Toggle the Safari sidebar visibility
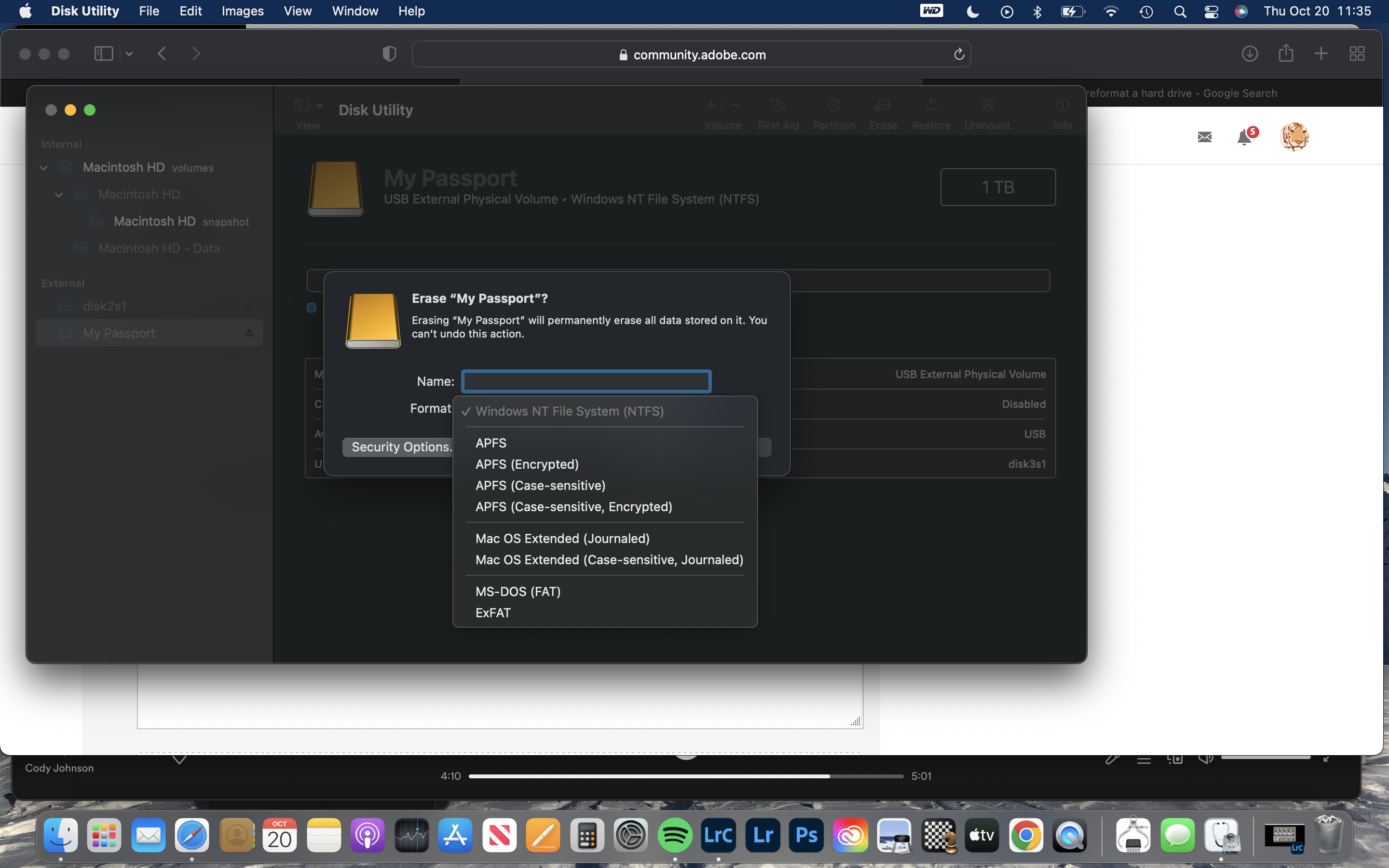The height and width of the screenshot is (868, 1389). (x=103, y=54)
